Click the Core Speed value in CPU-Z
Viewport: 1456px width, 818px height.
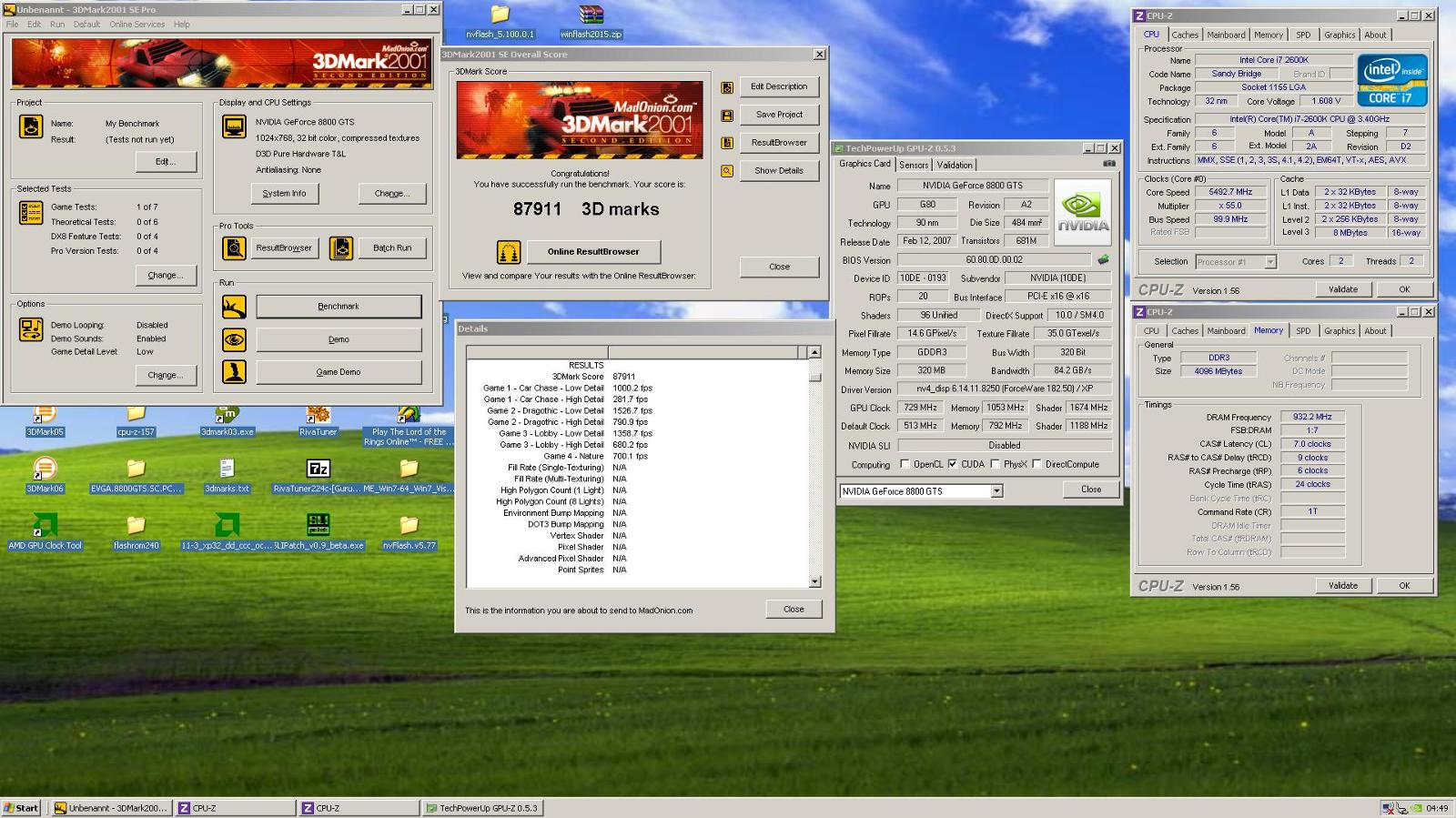(x=1230, y=192)
